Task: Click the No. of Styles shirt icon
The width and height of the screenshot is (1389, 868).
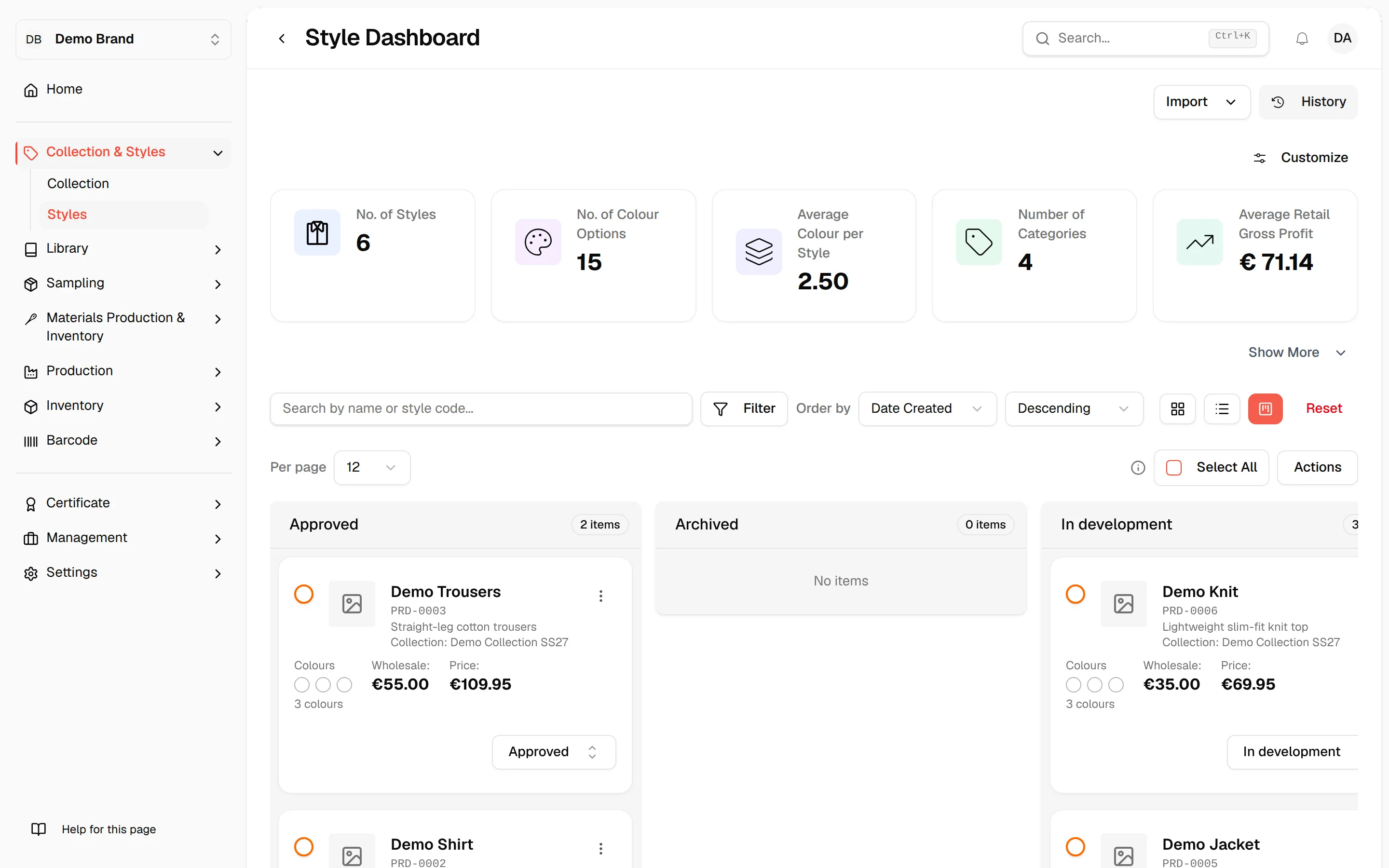Action: pyautogui.click(x=317, y=232)
